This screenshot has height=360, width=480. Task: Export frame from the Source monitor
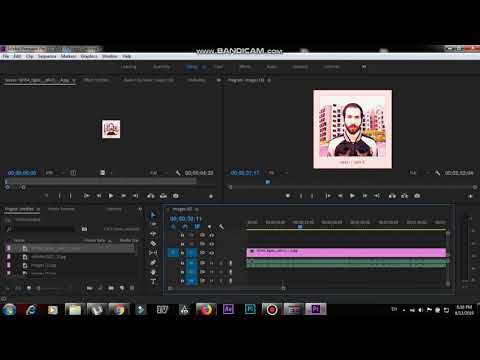176,196
